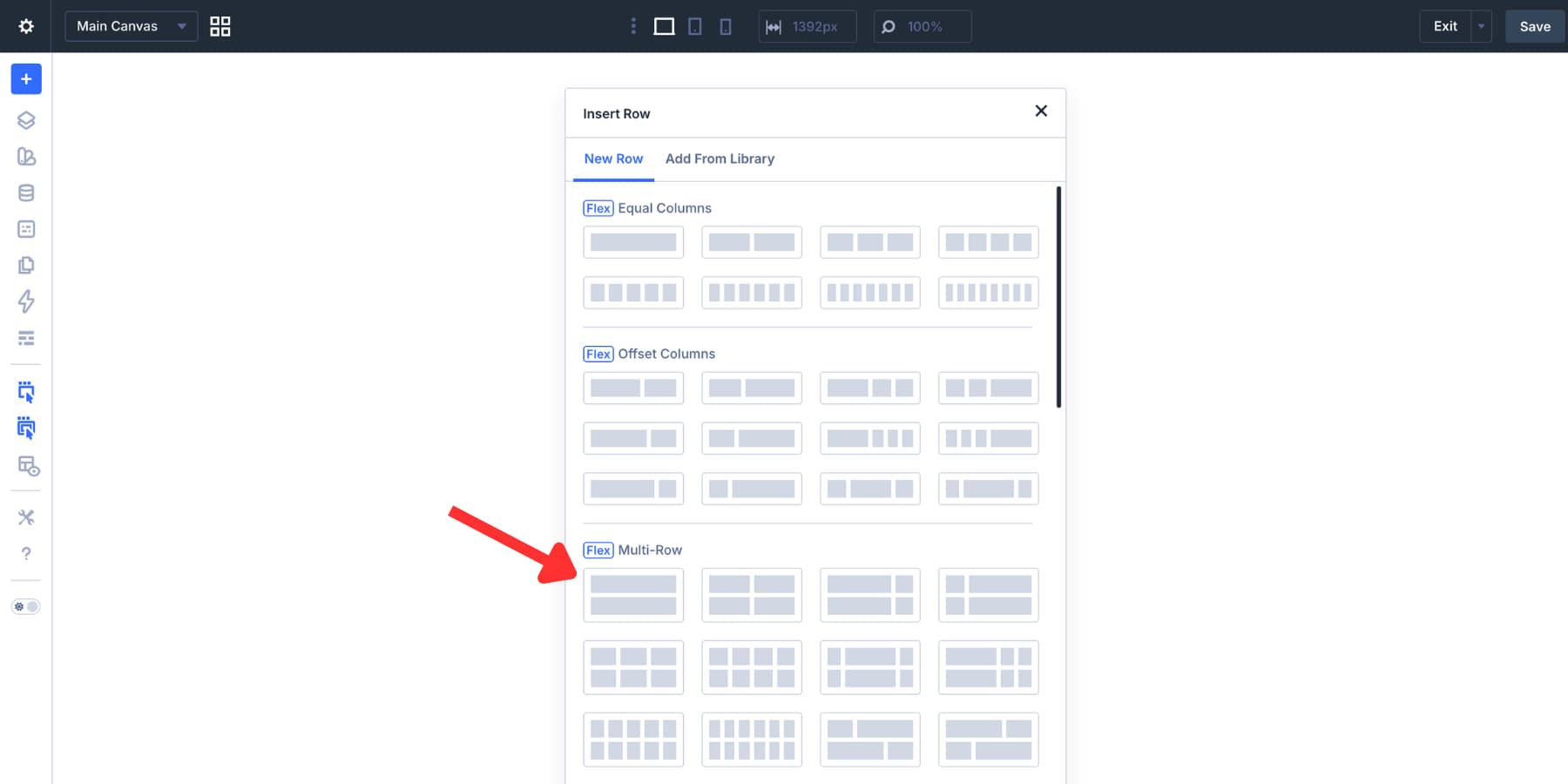Viewport: 1568px width, 784px height.
Task: Pick Multi-Row layout with two-by-two equal grid
Action: [x=752, y=595]
